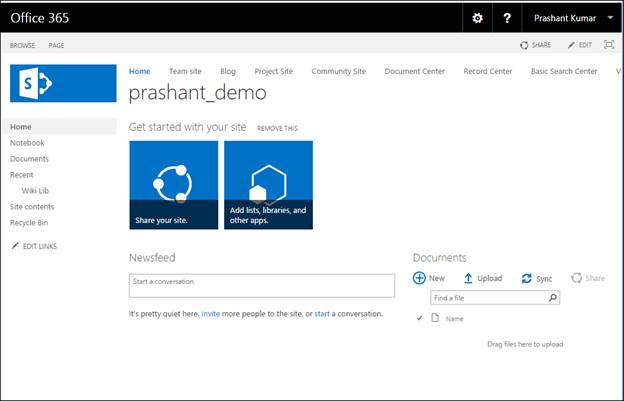Click the New document plus icon

(x=419, y=278)
